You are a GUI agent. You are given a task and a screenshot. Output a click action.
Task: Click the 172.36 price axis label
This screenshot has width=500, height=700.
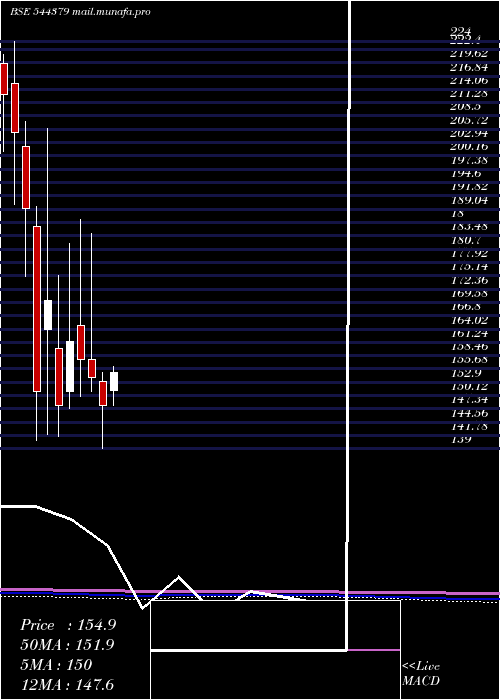pyautogui.click(x=469, y=280)
